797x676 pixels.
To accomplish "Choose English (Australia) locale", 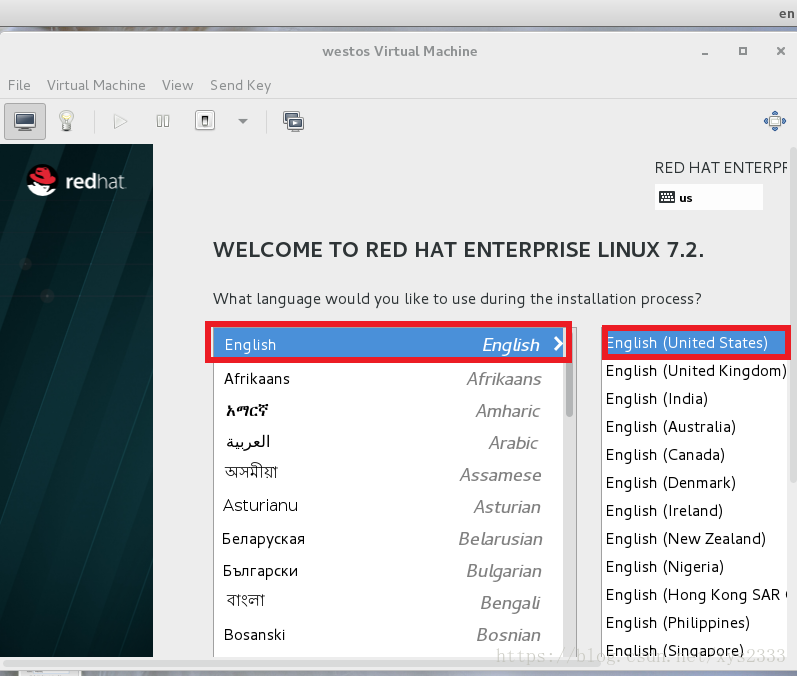I will click(695, 426).
